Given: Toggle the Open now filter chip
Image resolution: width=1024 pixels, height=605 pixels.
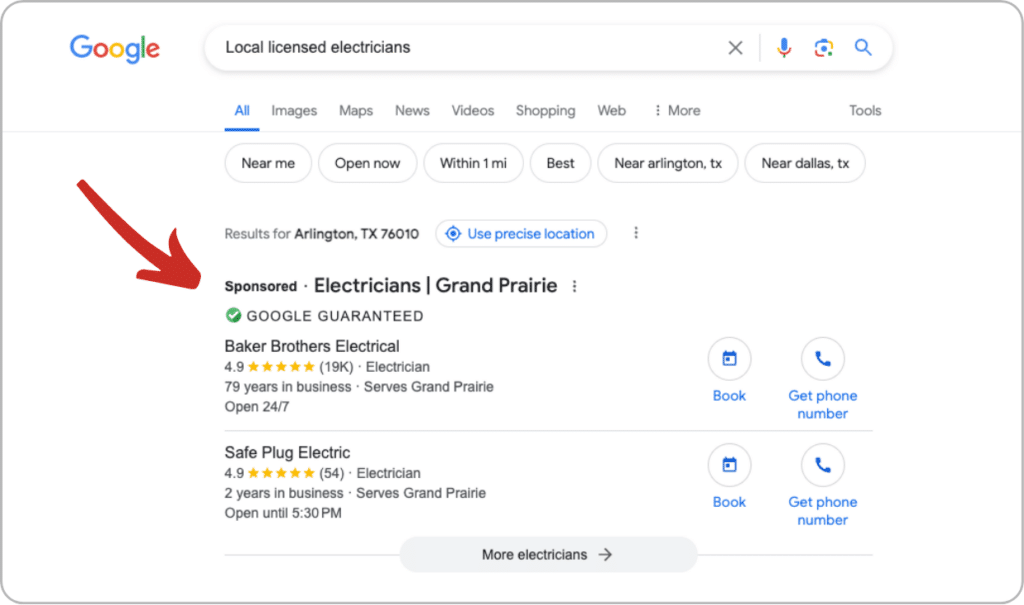Looking at the screenshot, I should (x=367, y=163).
